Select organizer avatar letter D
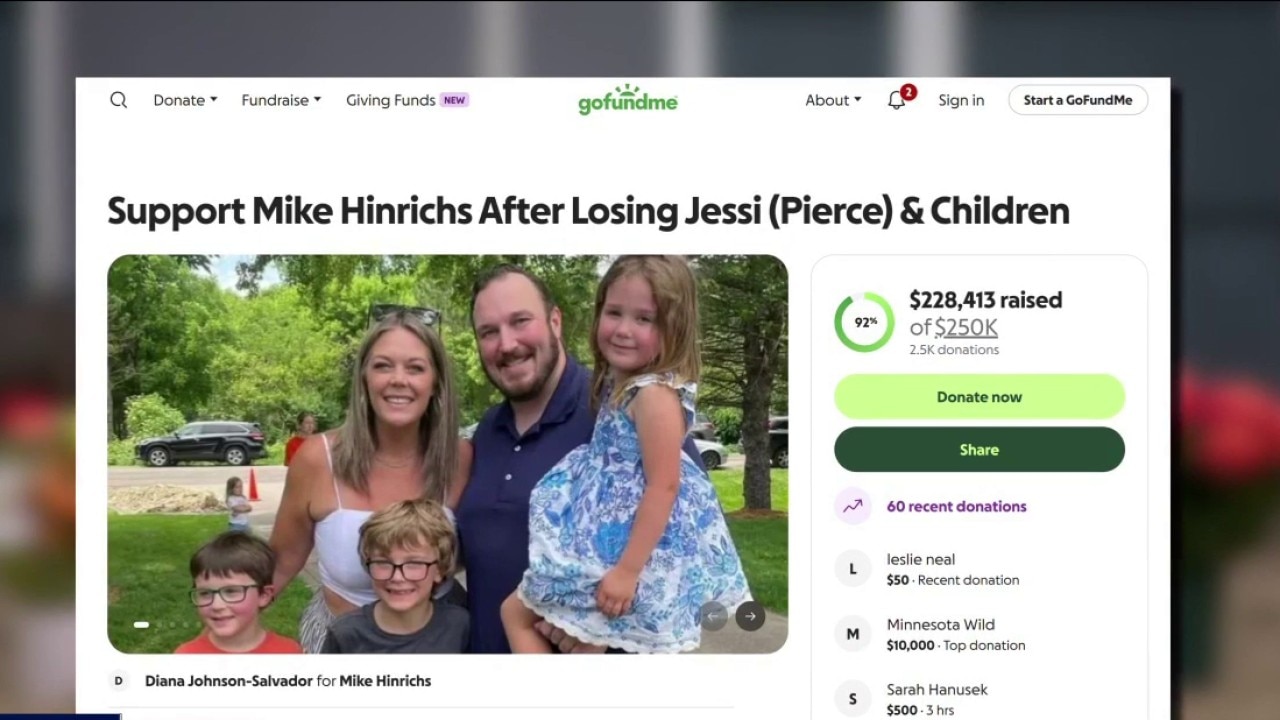The image size is (1280, 720). (118, 681)
